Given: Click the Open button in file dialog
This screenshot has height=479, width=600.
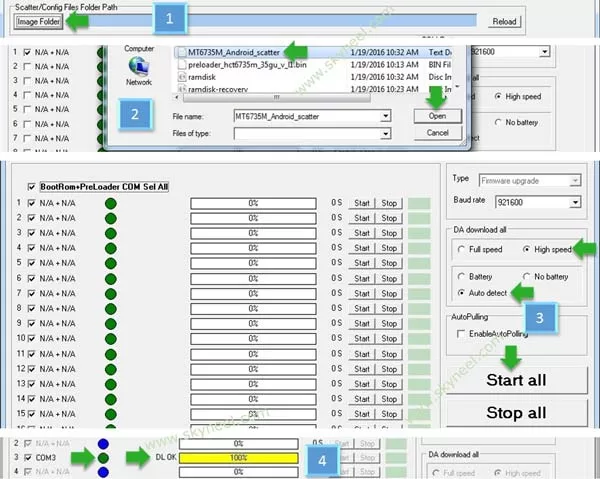Looking at the screenshot, I should click(x=437, y=116).
